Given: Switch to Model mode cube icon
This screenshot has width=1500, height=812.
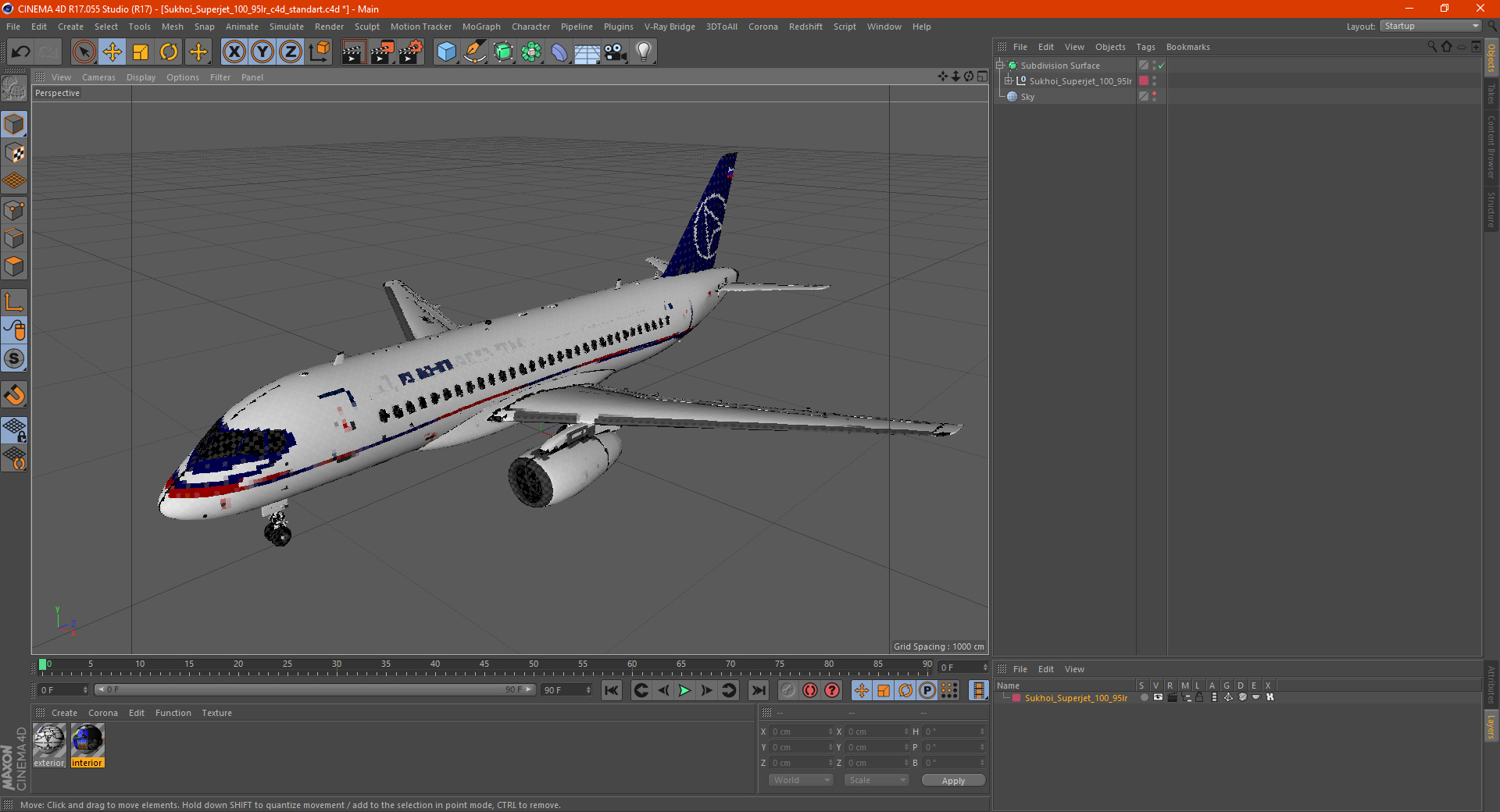Looking at the screenshot, I should pyautogui.click(x=14, y=124).
